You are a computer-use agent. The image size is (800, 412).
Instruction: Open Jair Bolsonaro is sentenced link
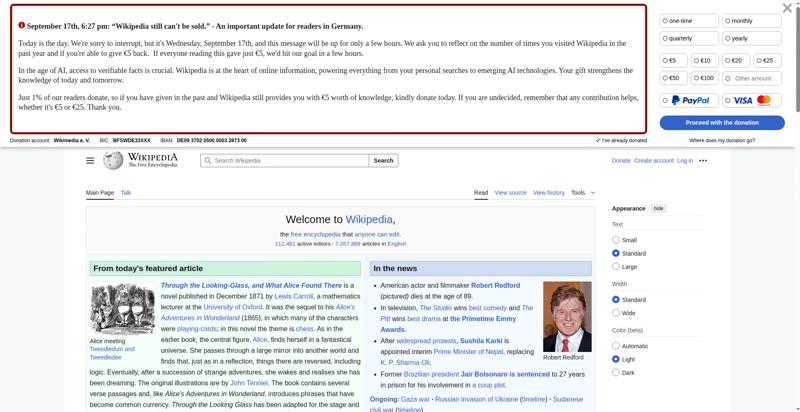tap(505, 374)
